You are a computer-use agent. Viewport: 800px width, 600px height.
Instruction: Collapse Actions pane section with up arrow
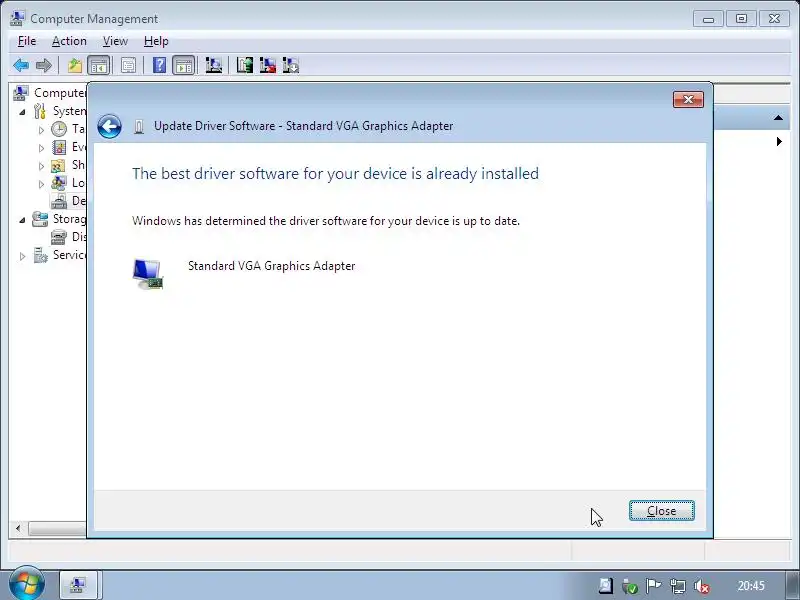pyautogui.click(x=778, y=118)
